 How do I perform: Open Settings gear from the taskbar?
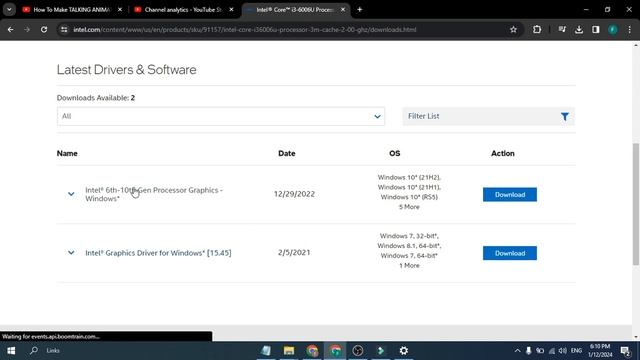click(404, 351)
